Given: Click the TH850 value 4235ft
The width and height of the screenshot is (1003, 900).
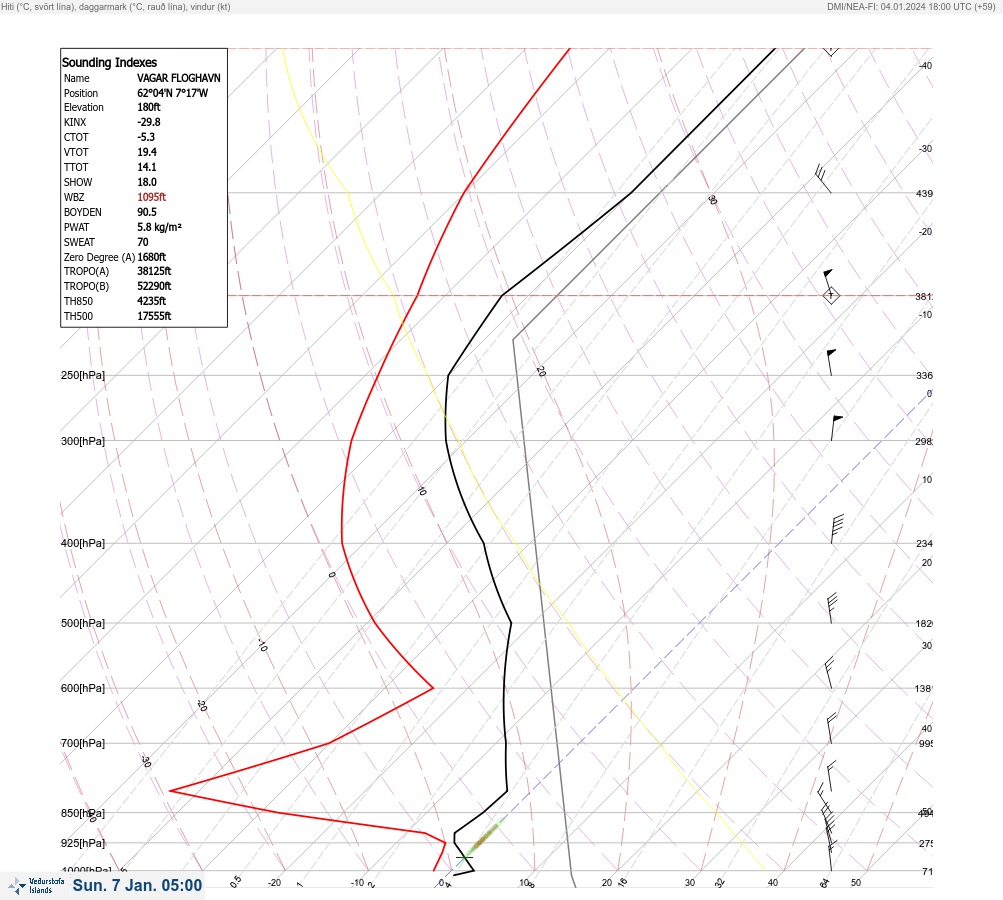Looking at the screenshot, I should tap(152, 301).
